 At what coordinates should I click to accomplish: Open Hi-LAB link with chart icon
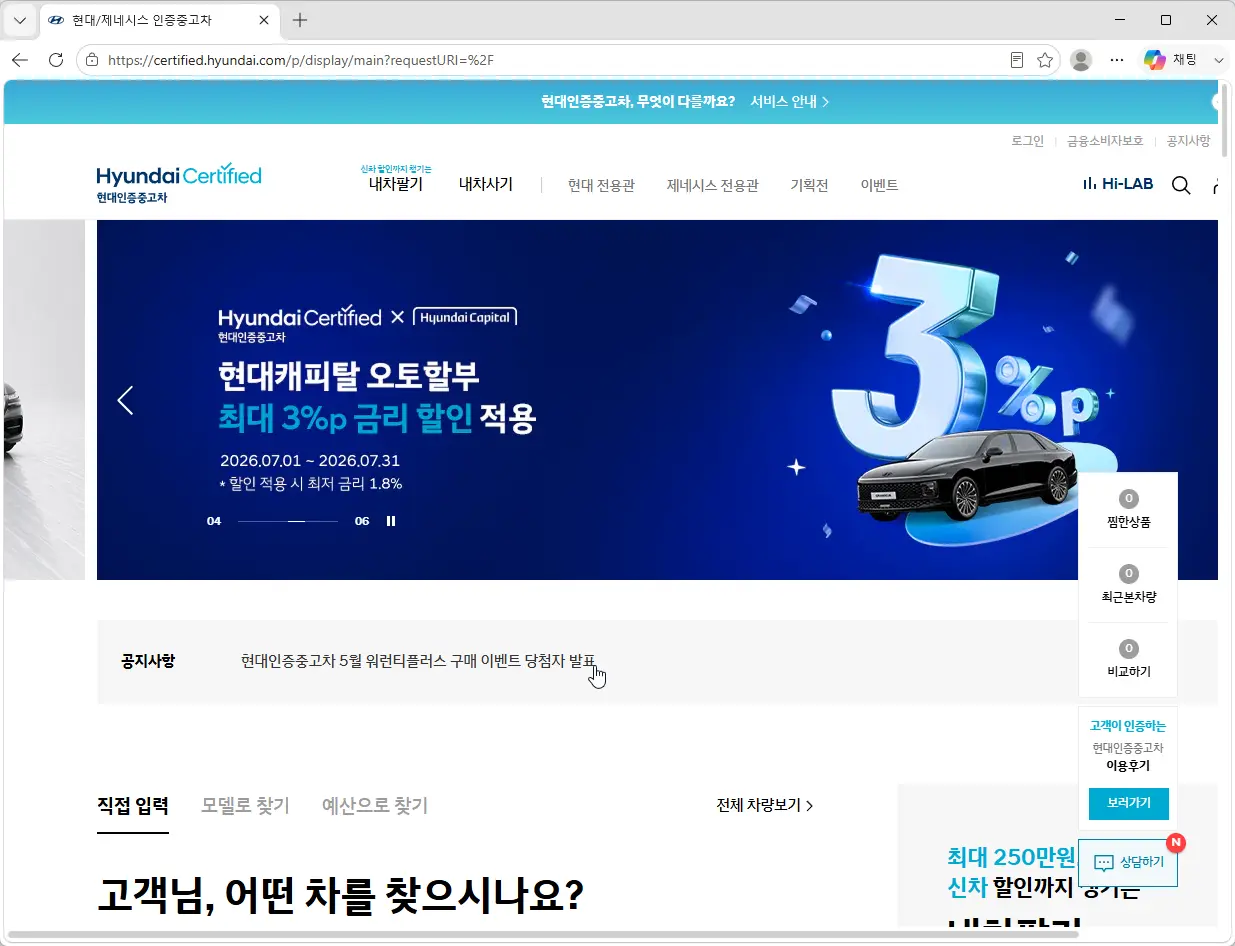(1118, 184)
